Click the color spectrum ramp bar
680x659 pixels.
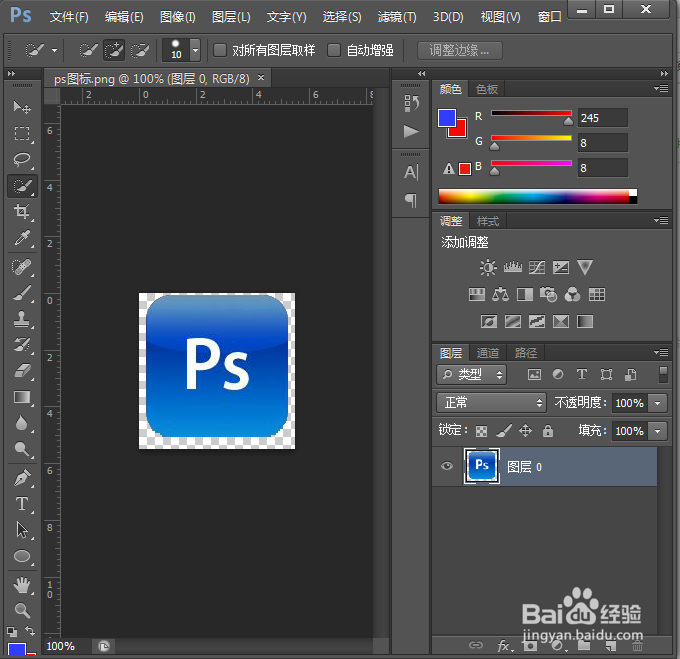click(x=537, y=196)
